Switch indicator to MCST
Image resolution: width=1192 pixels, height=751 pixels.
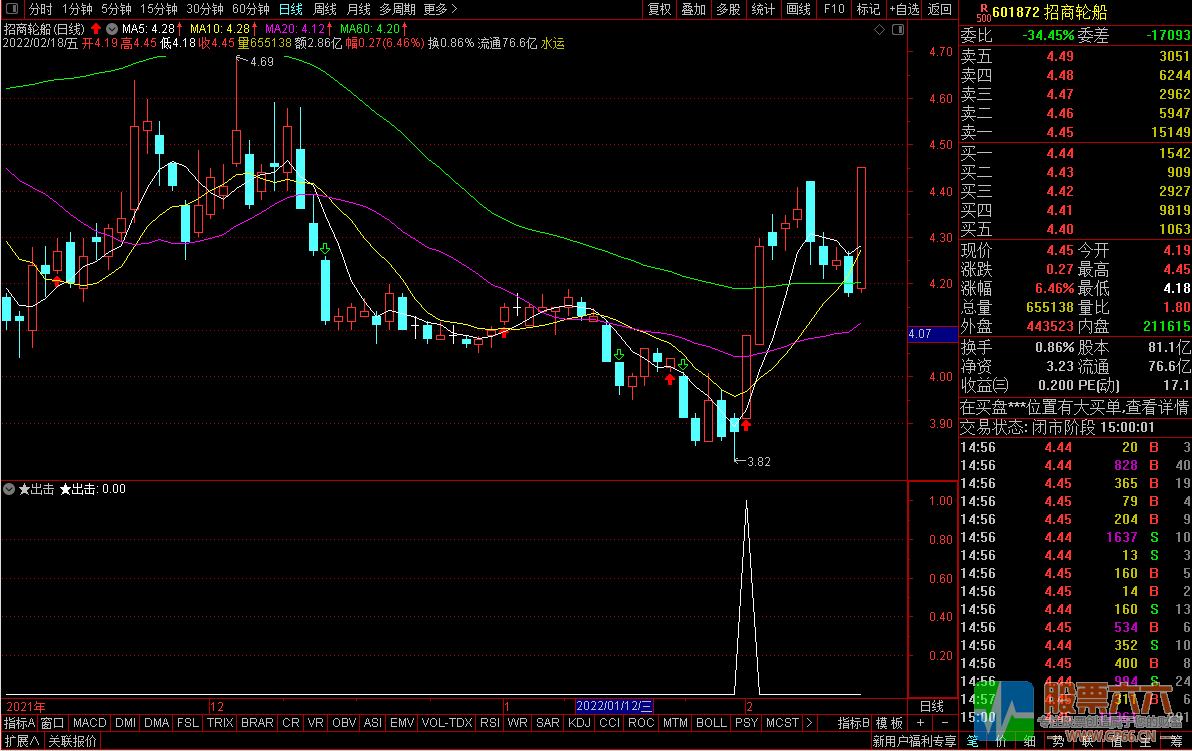[782, 723]
